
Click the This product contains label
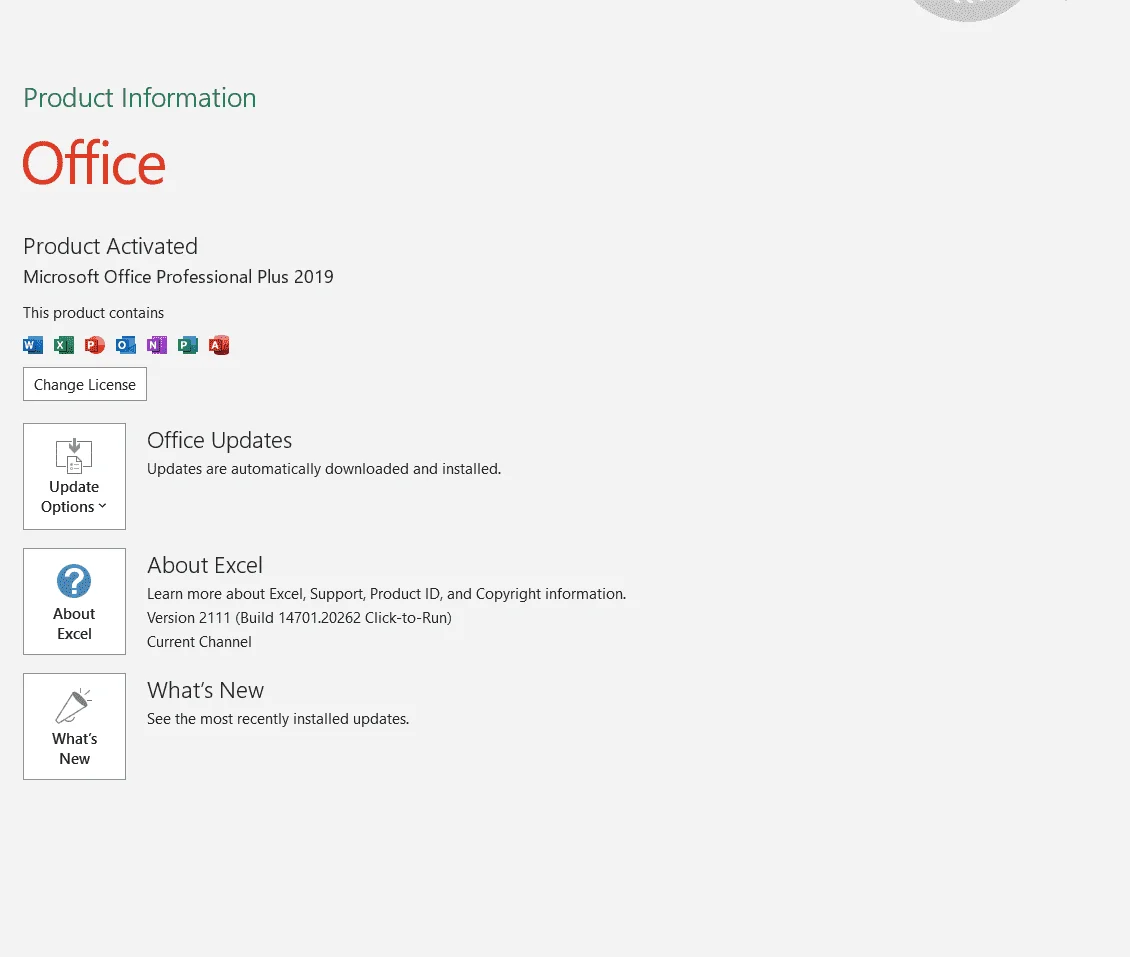tap(94, 313)
